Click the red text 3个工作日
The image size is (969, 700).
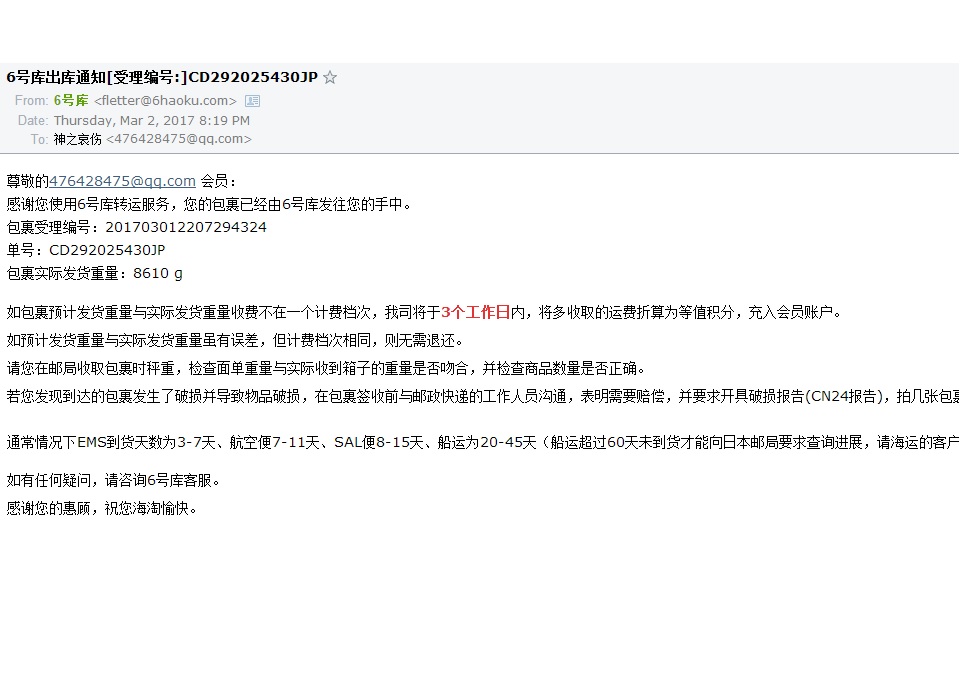[475, 312]
